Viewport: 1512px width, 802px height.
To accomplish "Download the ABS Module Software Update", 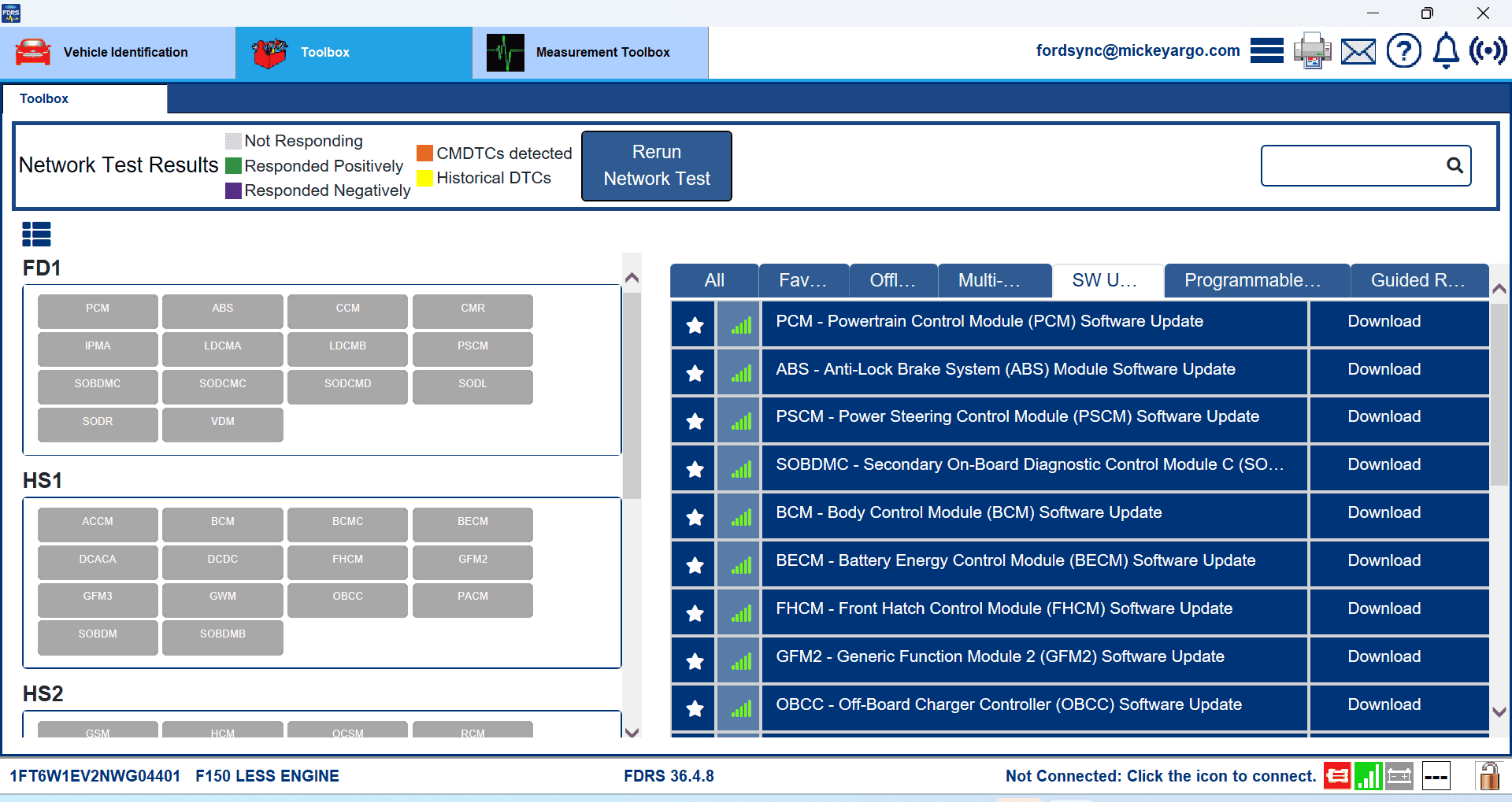I will [x=1384, y=369].
